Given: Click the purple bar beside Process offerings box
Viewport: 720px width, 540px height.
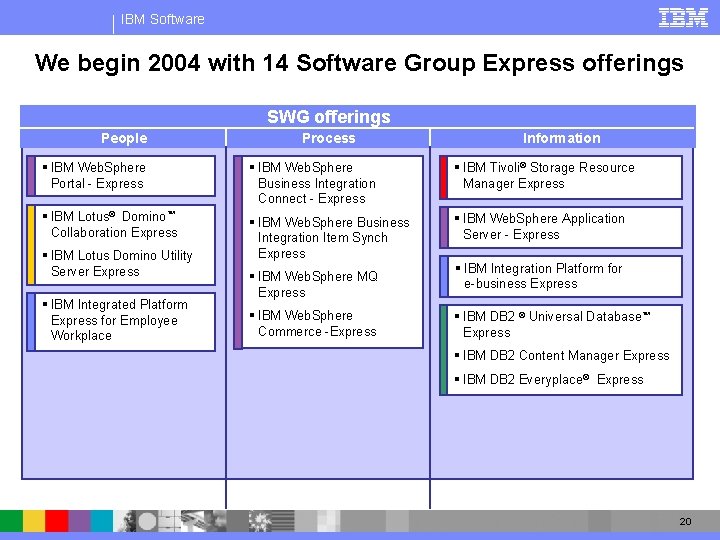Looking at the screenshot, I should tap(238, 252).
